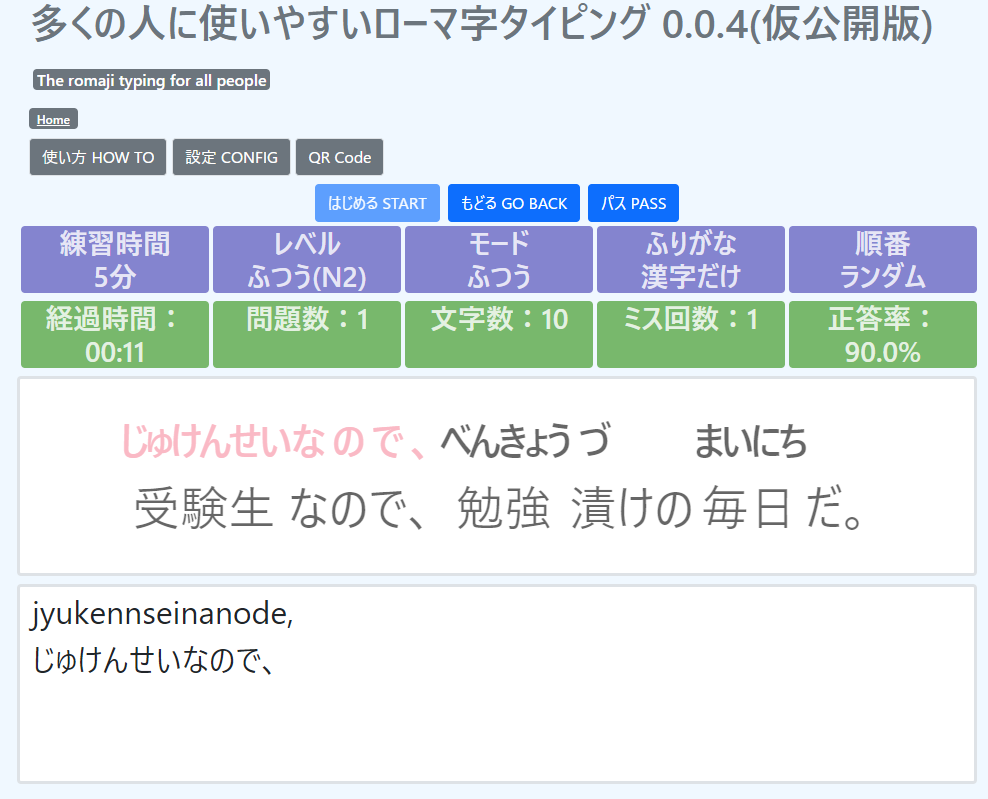This screenshot has height=799, width=988.
Task: Click the 問題数 question counter
Action: point(306,334)
